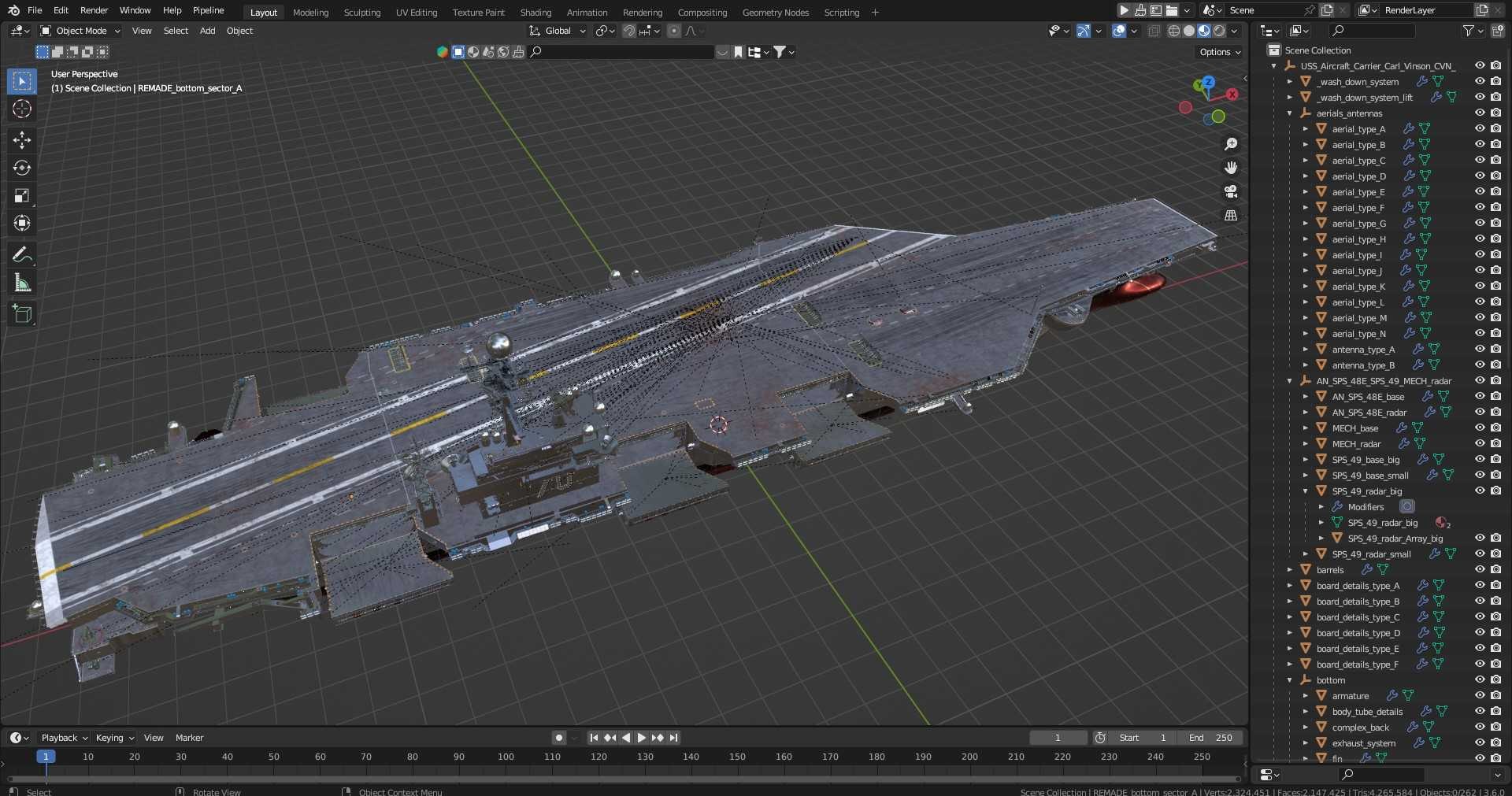Play the animation forward

641,738
